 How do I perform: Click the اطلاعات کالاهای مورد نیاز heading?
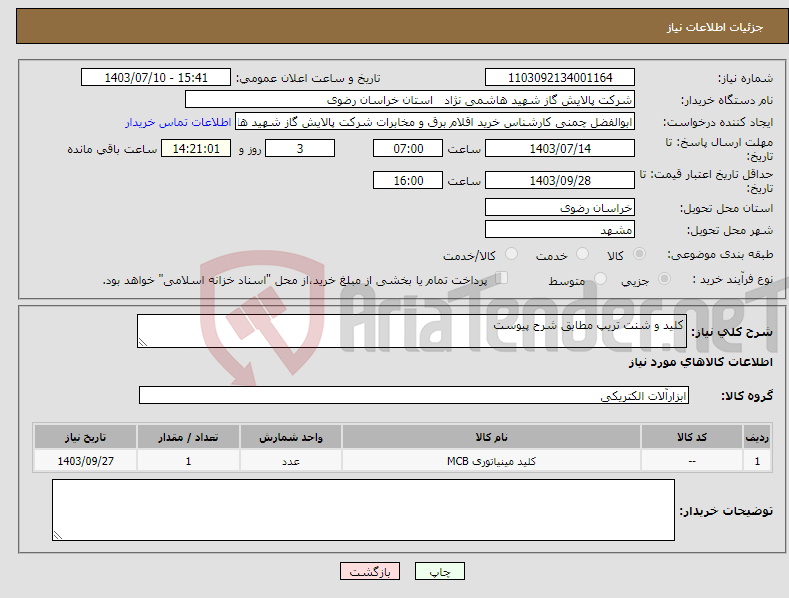tap(700, 362)
